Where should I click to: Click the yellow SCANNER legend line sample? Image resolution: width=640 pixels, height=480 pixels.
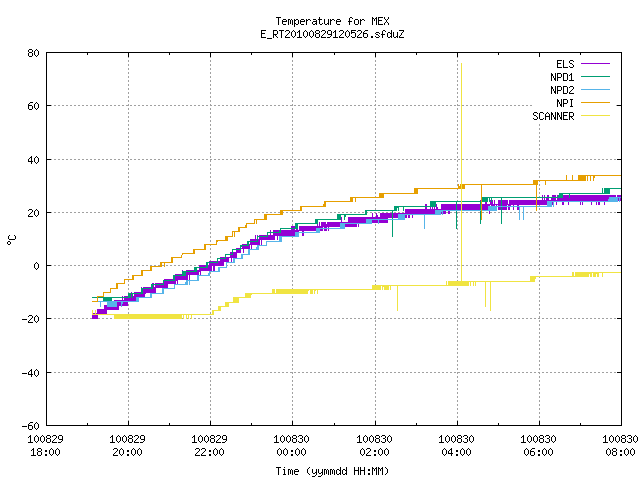(596, 116)
